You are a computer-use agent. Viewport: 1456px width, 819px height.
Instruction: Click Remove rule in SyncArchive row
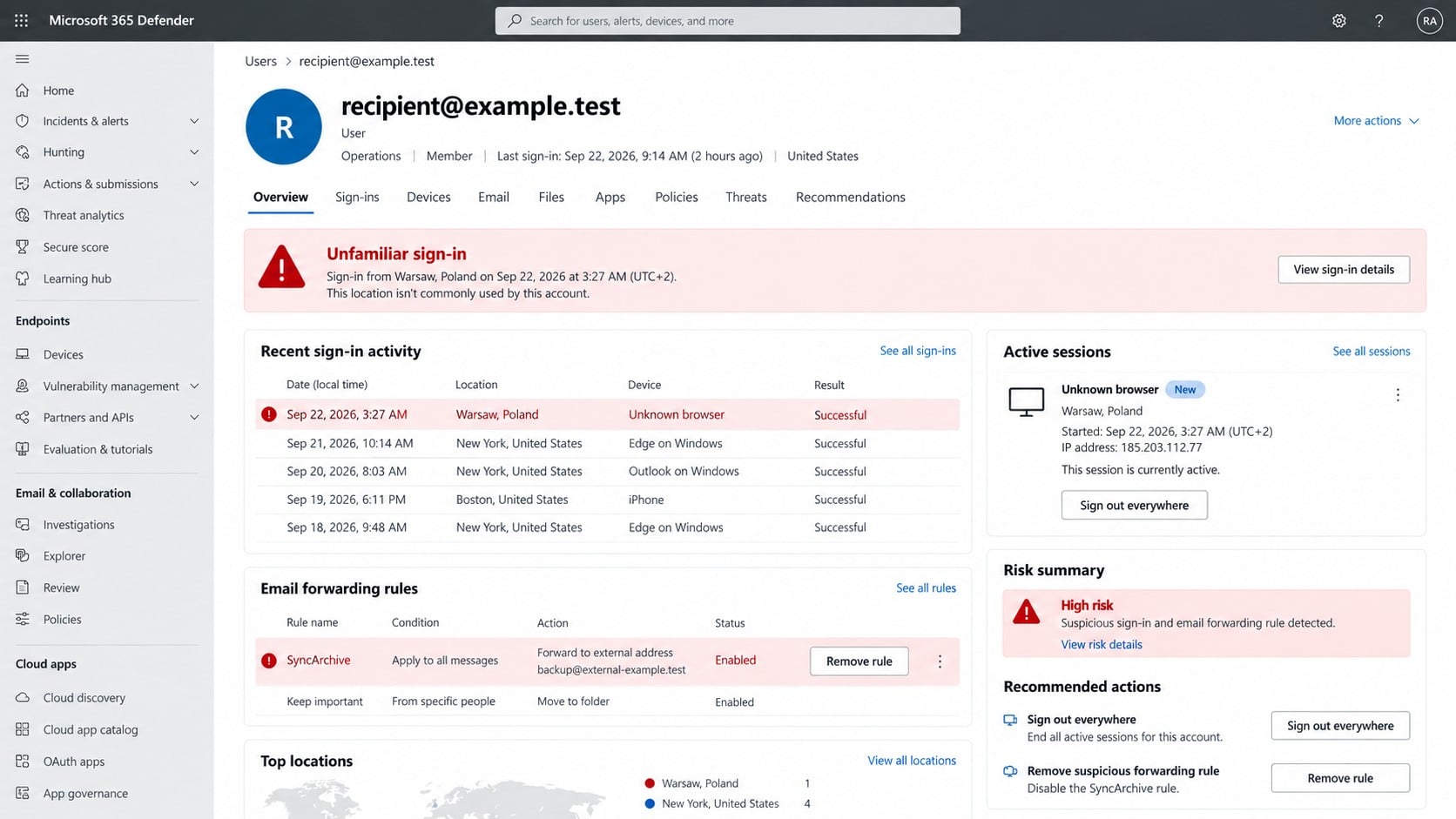[x=859, y=661]
